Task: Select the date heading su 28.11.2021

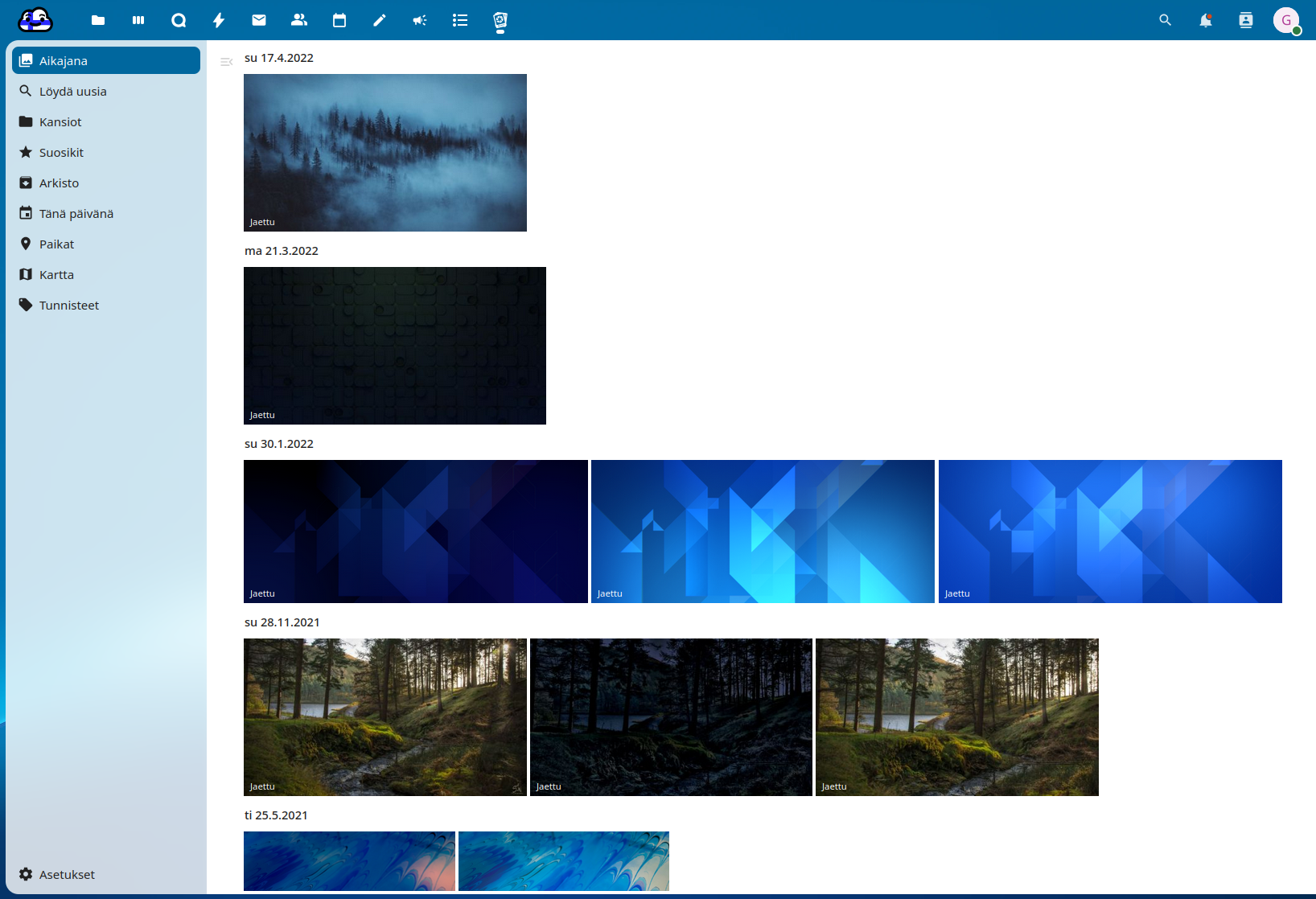Action: pyautogui.click(x=282, y=622)
